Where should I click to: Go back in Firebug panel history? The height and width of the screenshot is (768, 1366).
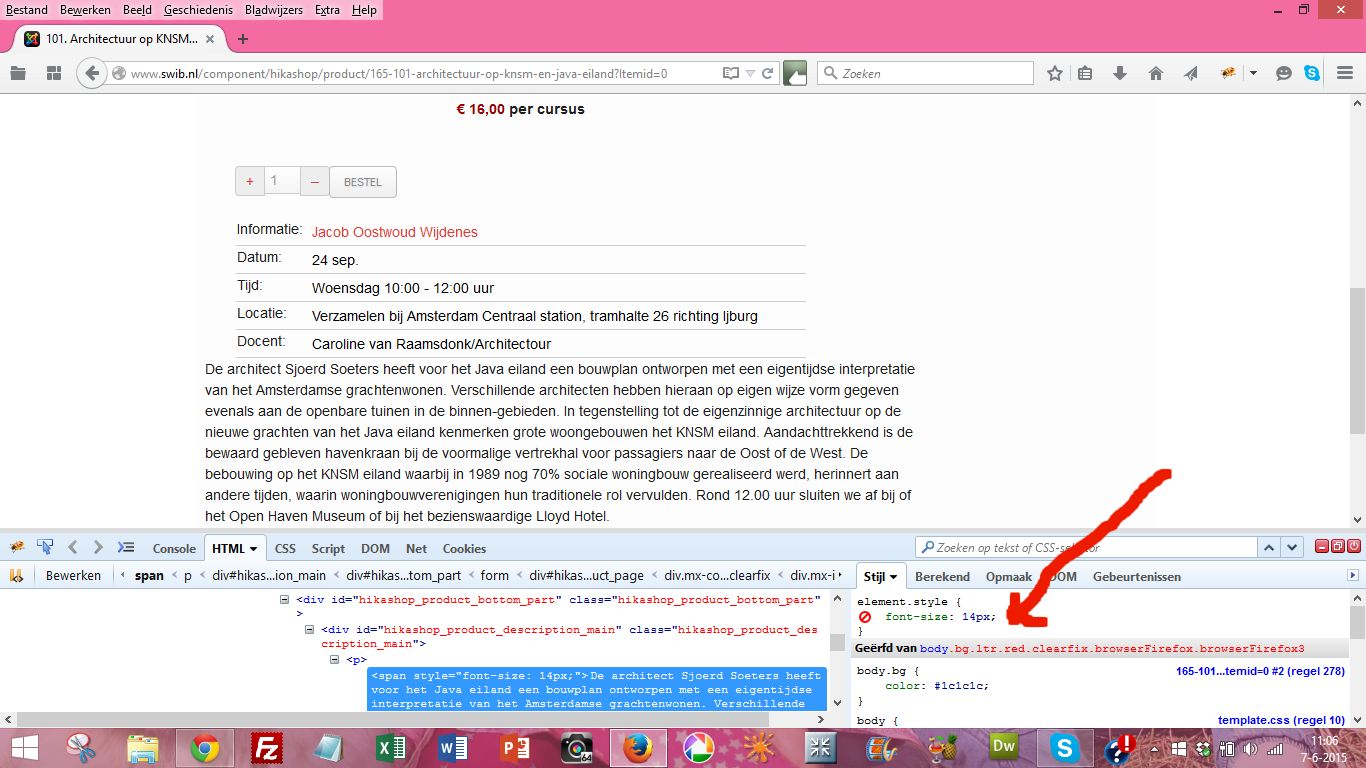click(x=72, y=548)
